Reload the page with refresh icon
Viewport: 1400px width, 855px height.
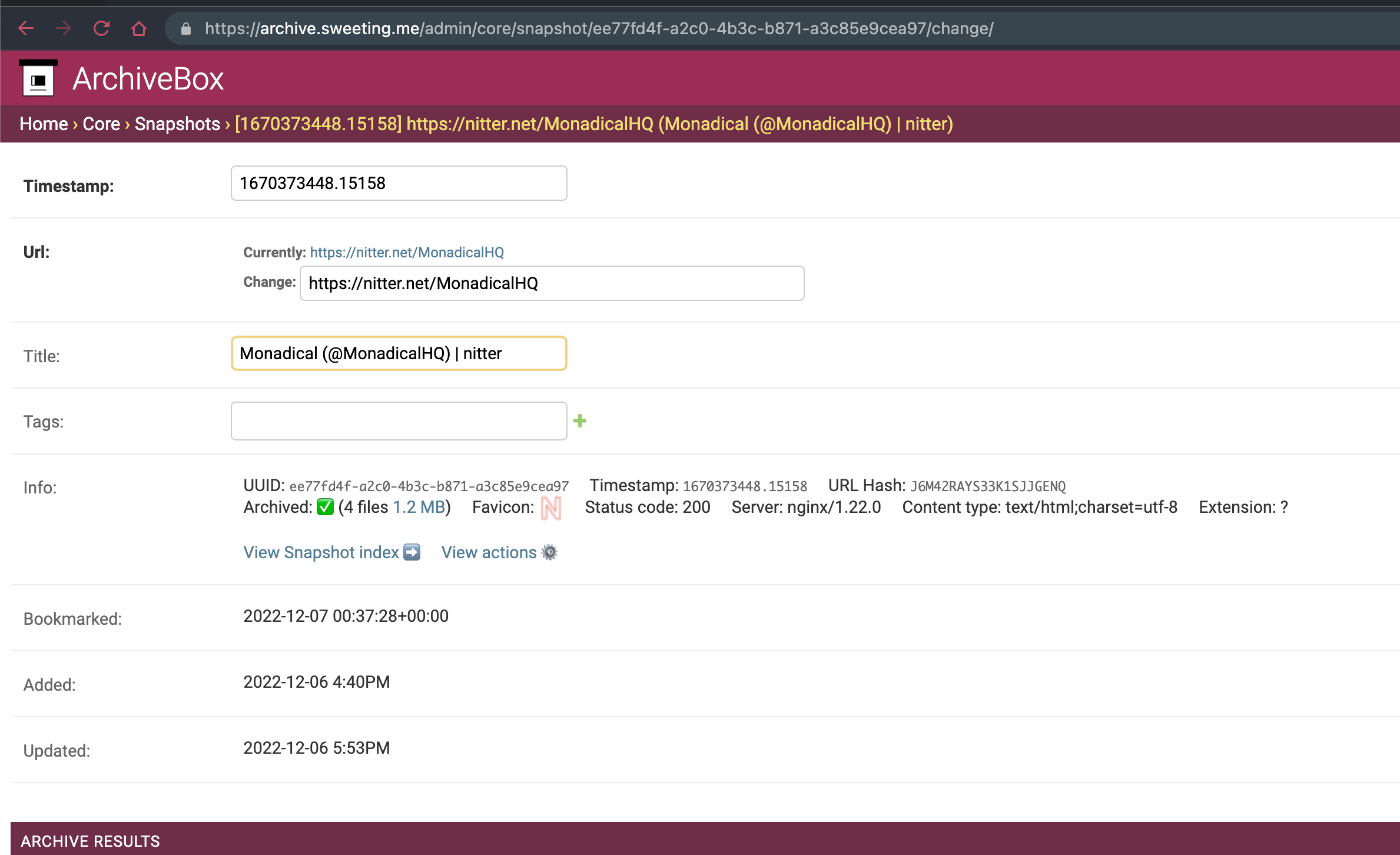tap(101, 28)
